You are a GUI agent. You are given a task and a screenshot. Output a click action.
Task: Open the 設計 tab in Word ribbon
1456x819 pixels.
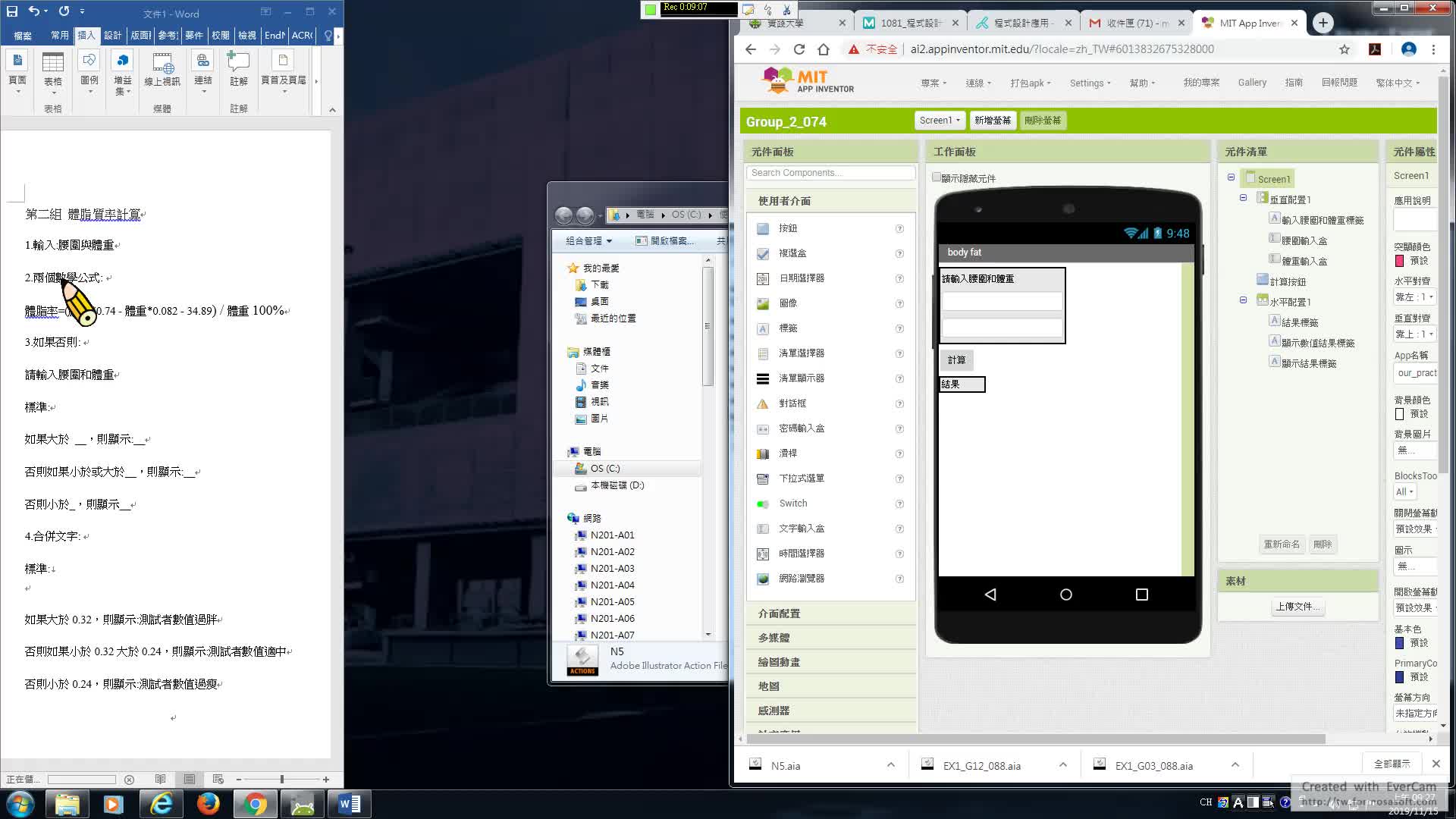[113, 36]
